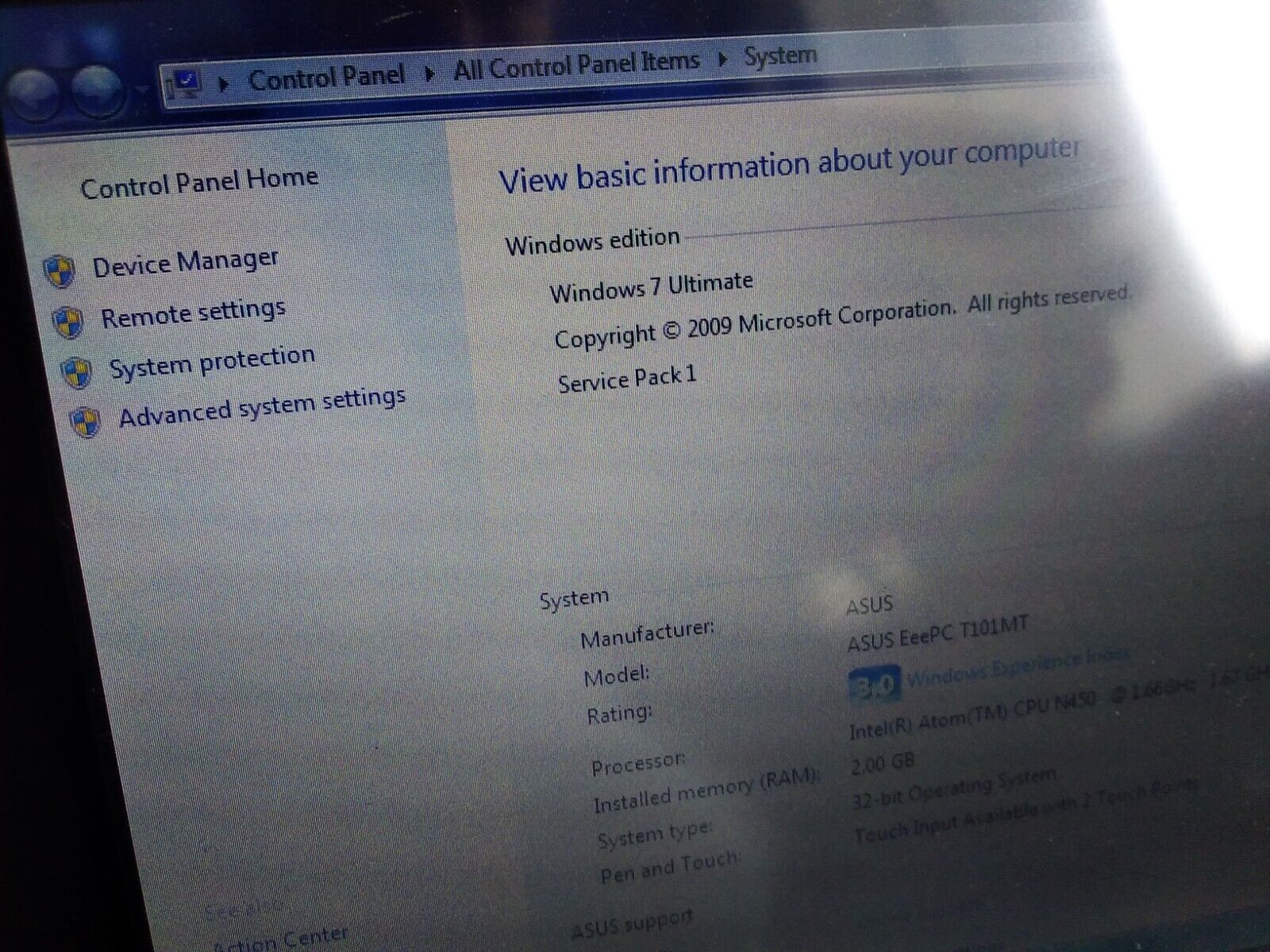
Task: Click View basic information about your computer heading
Action: click(x=789, y=164)
